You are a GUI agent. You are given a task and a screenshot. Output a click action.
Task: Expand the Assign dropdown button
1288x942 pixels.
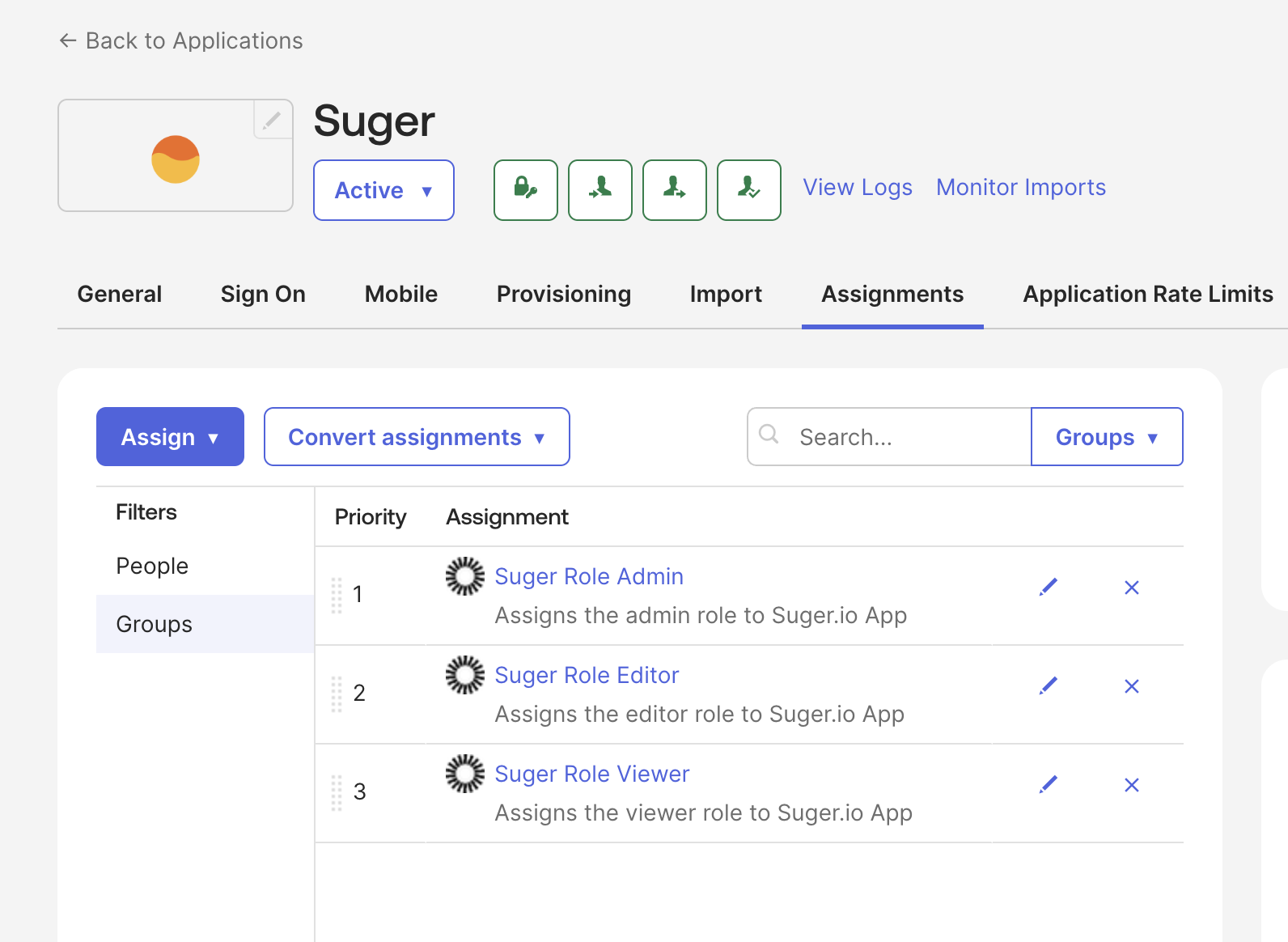[x=170, y=437]
